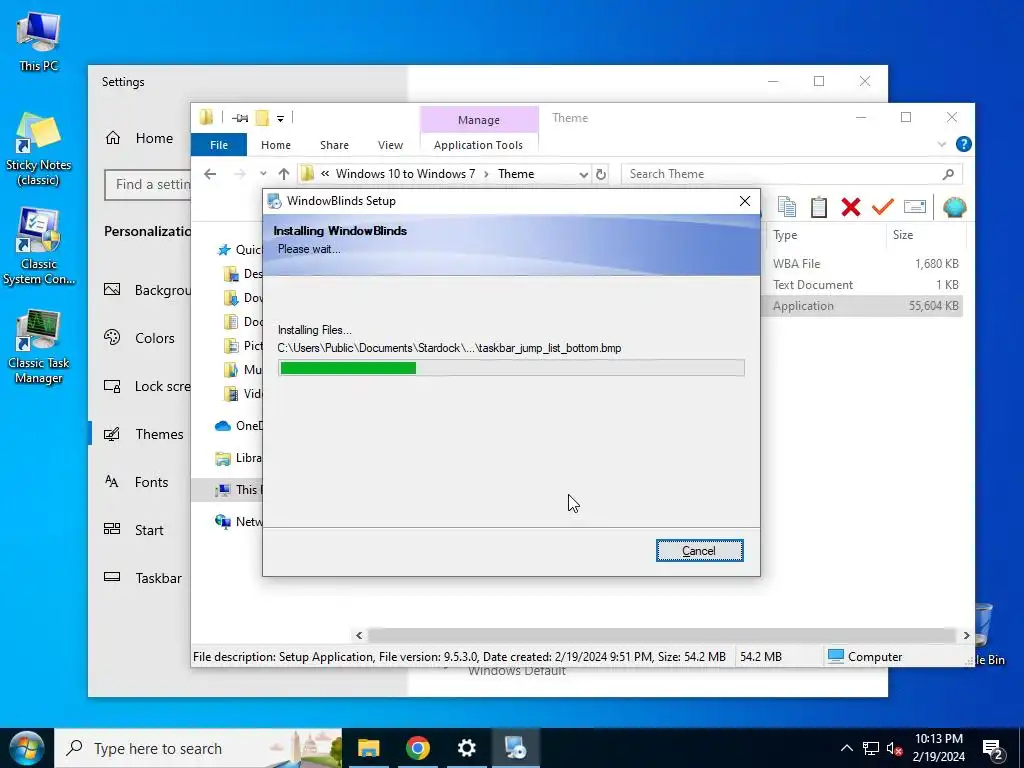Click the copy icon in Explorer toolbar
This screenshot has height=768, width=1024.
point(787,207)
